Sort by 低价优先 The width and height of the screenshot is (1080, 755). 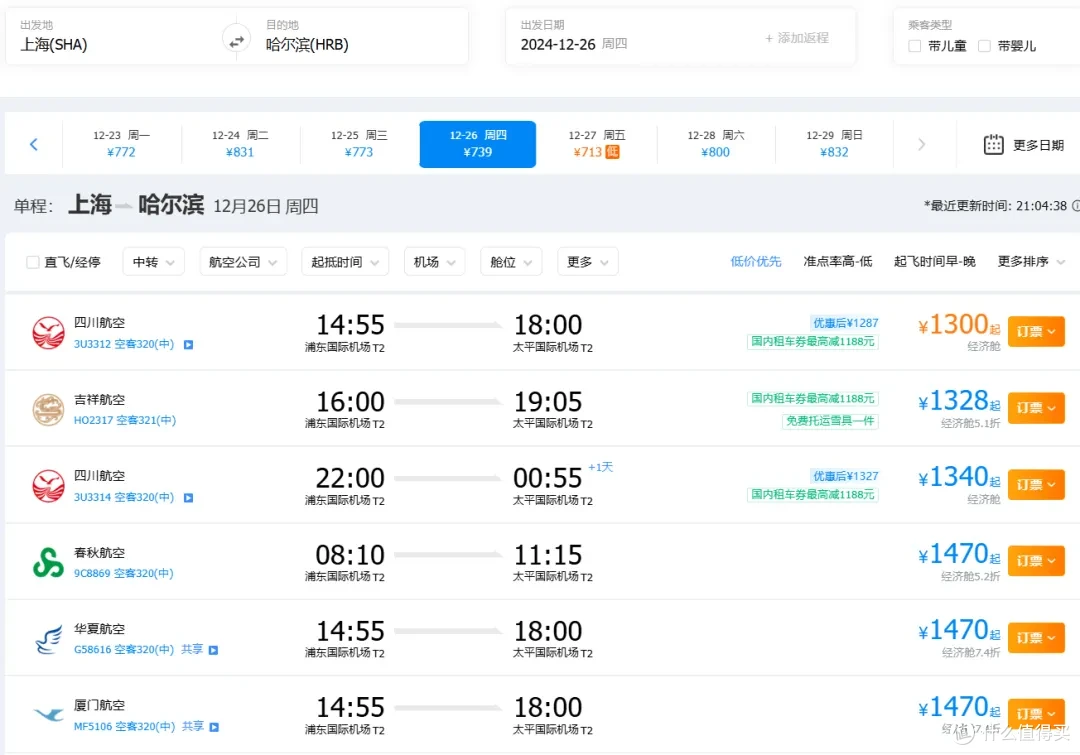click(x=756, y=262)
